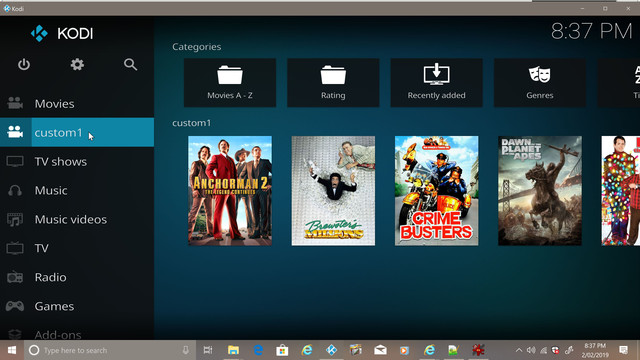The height and width of the screenshot is (360, 640).
Task: Click the Movies camera icon in sidebar
Action: pos(15,103)
